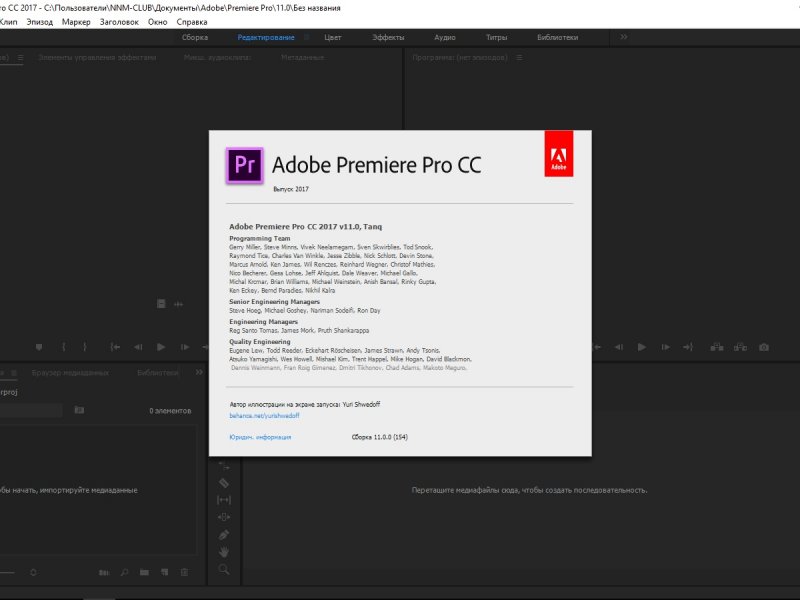Click Drag Video Only icon in Source monitor
Viewport: 800px width, 600px height.
[161, 304]
